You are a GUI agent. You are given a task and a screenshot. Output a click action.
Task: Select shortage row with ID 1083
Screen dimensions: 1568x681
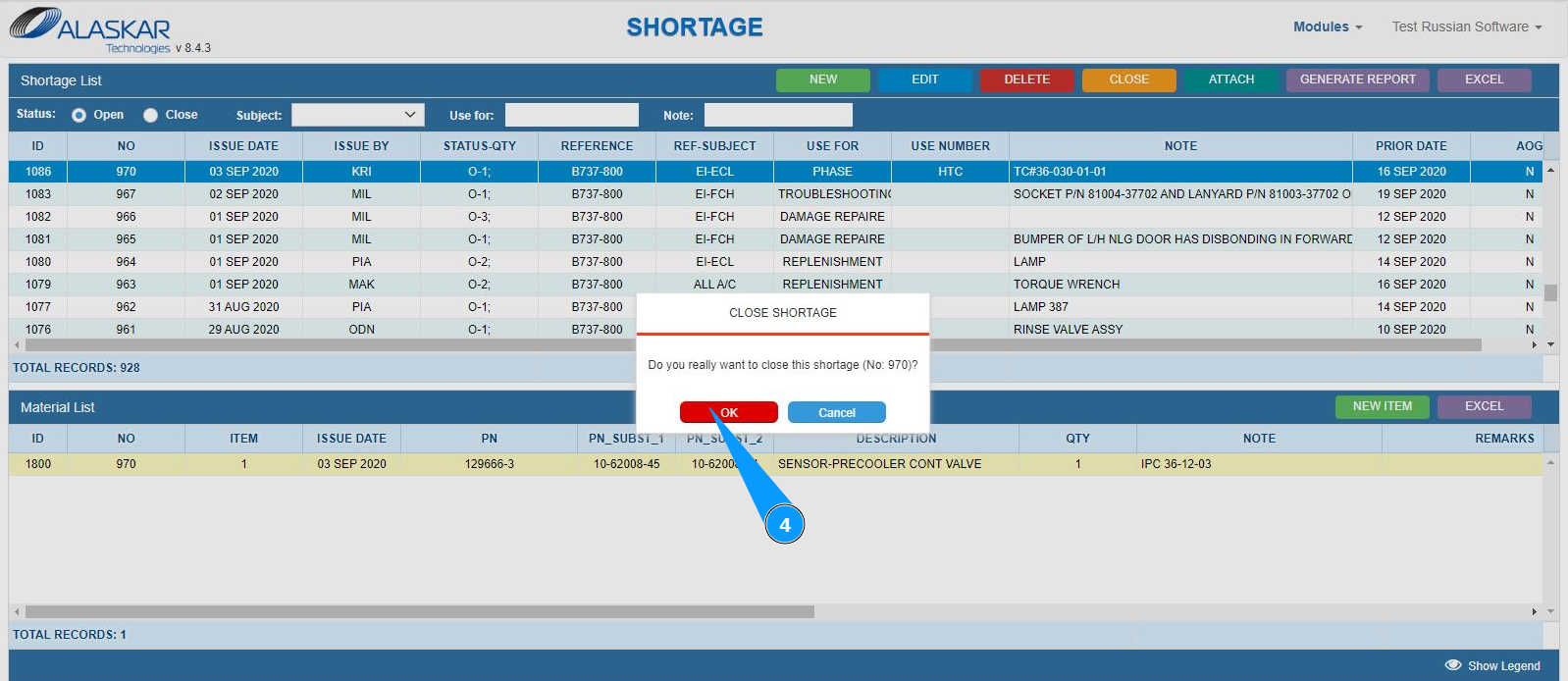(x=775, y=194)
